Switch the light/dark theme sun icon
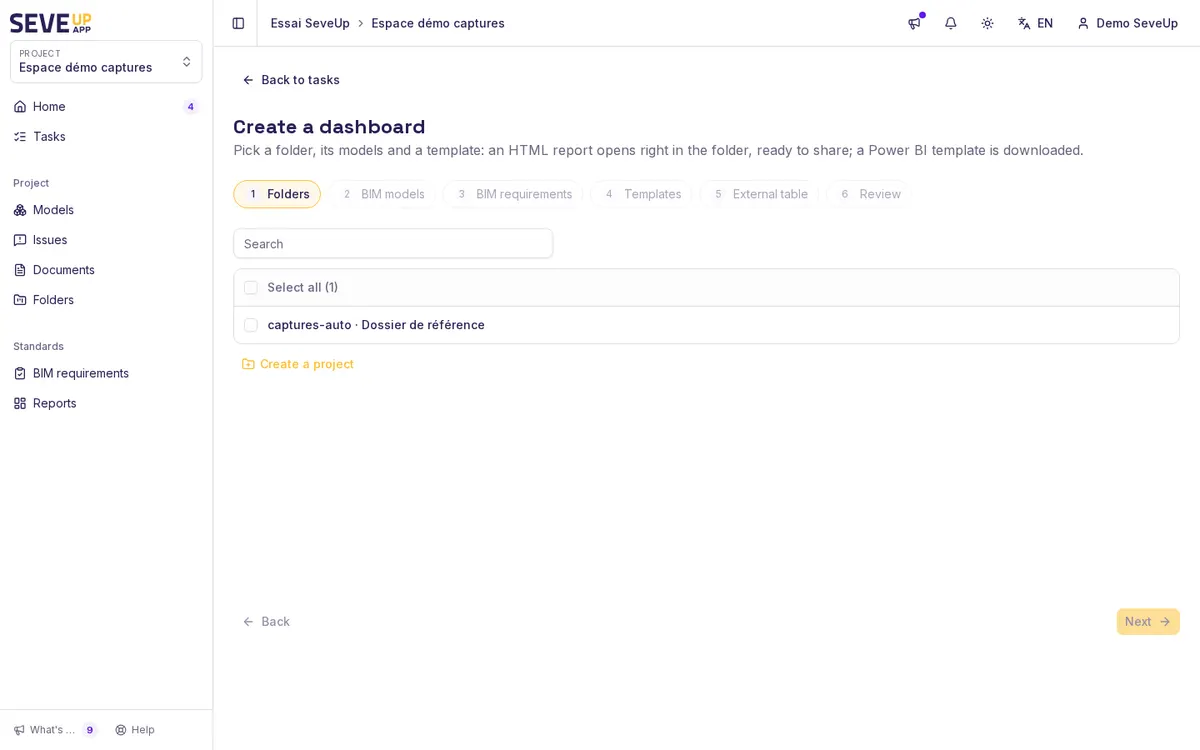The image size is (1200, 750). 987,23
